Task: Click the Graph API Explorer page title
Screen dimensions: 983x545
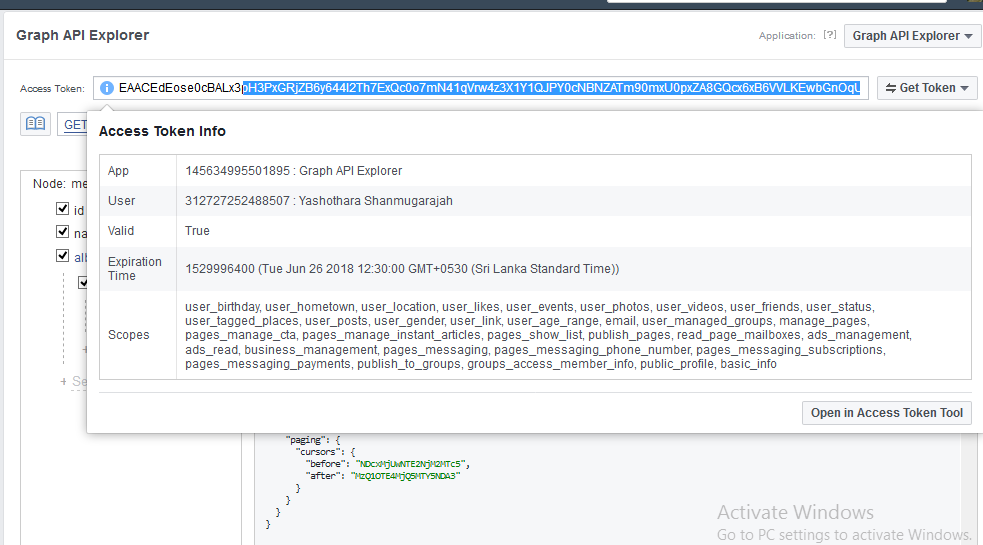Action: pos(83,35)
